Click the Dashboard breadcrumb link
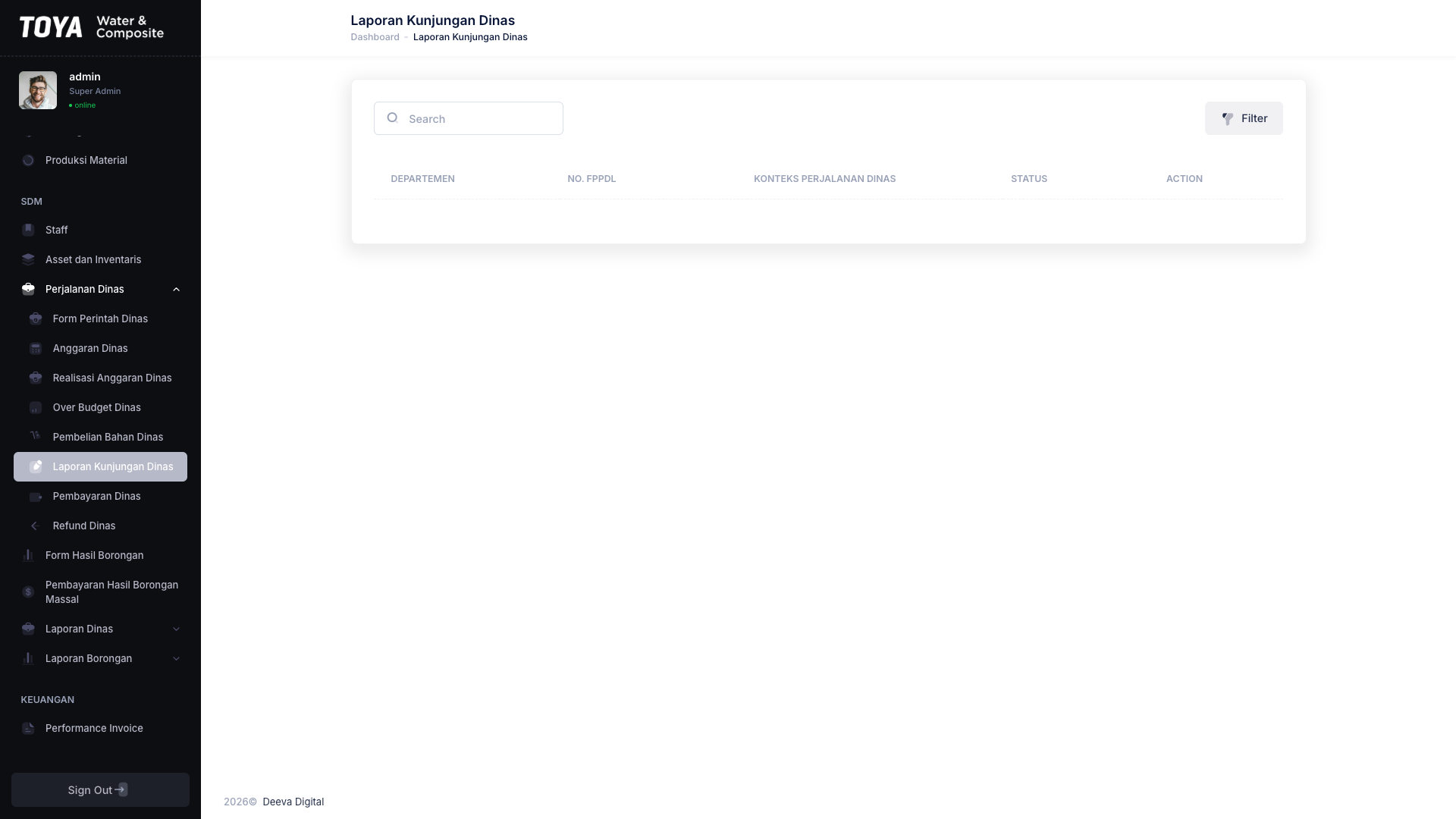 [x=375, y=37]
